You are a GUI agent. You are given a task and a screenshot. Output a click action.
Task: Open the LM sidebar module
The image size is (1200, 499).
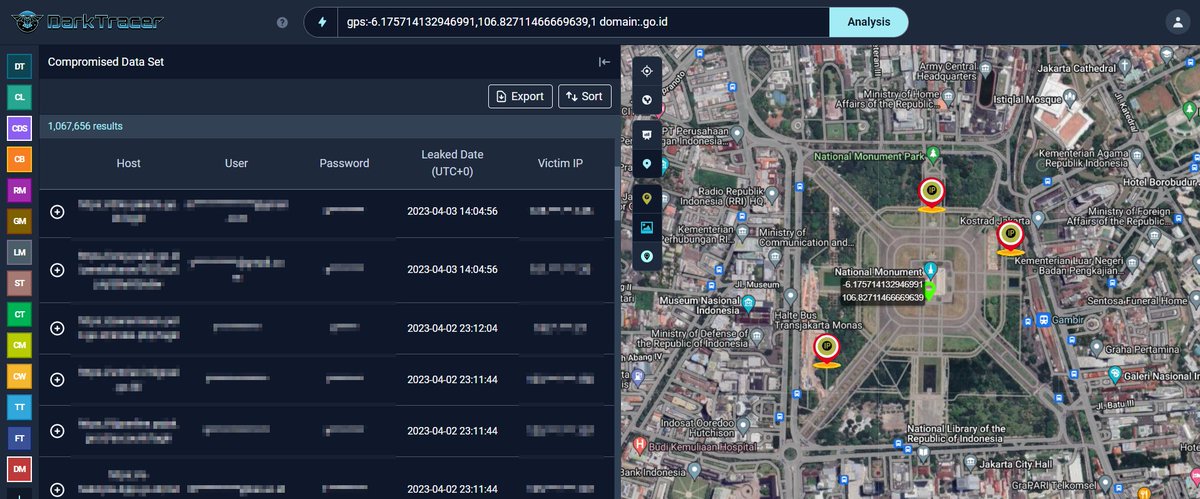(x=19, y=252)
